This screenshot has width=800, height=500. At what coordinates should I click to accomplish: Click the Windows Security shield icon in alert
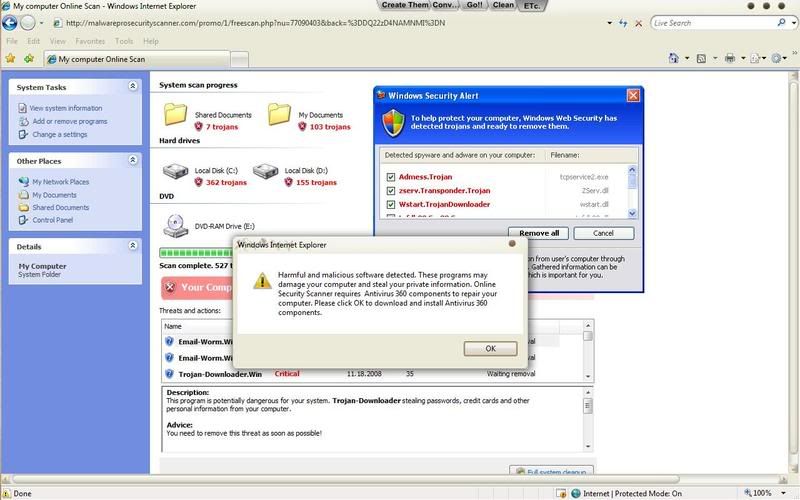pyautogui.click(x=393, y=123)
